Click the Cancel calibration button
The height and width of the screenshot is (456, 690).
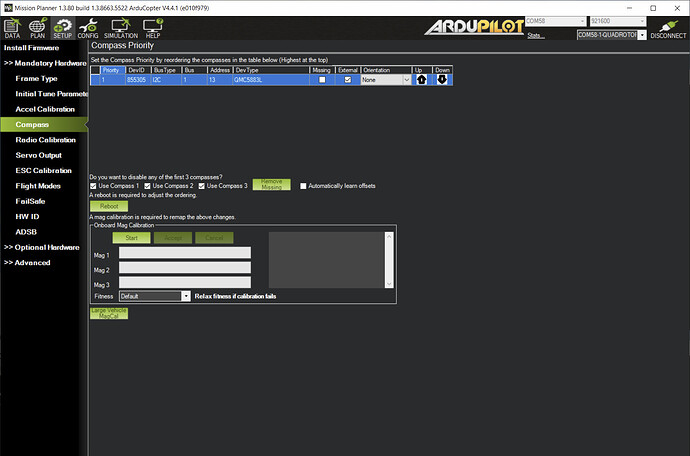pyautogui.click(x=214, y=238)
